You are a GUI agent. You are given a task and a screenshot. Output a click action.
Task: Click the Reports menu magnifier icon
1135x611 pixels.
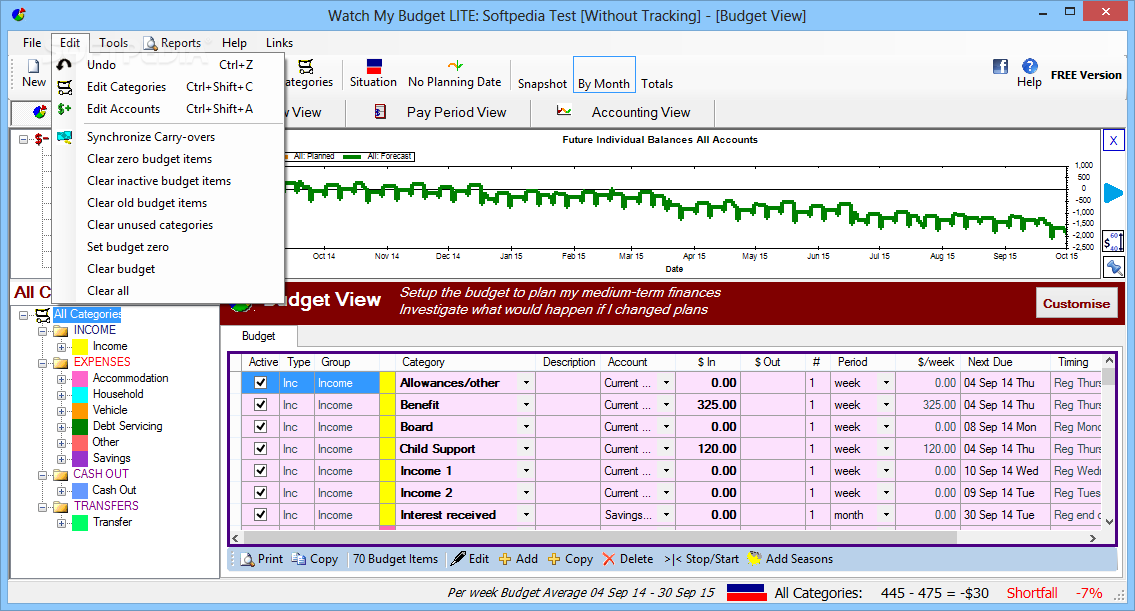[x=151, y=43]
